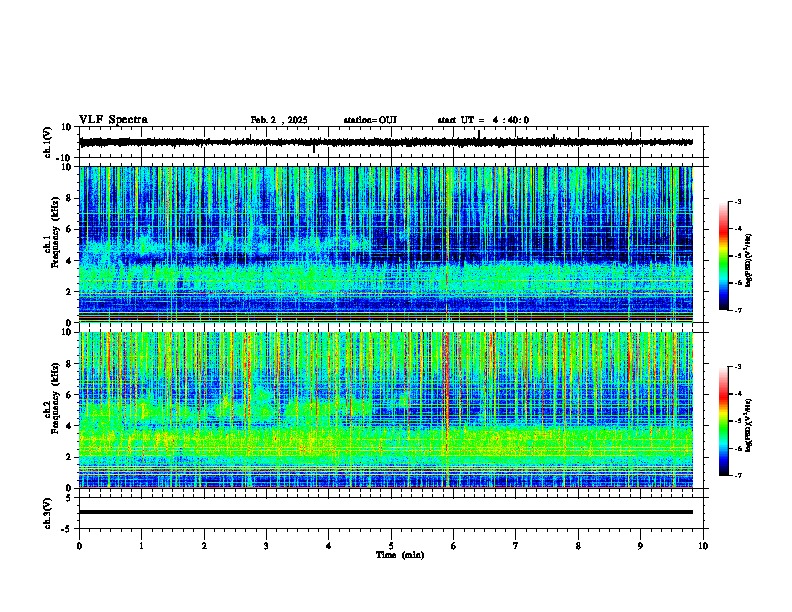Click the thick black ch.3 voltage trace
The image size is (792, 612).
pyautogui.click(x=386, y=512)
